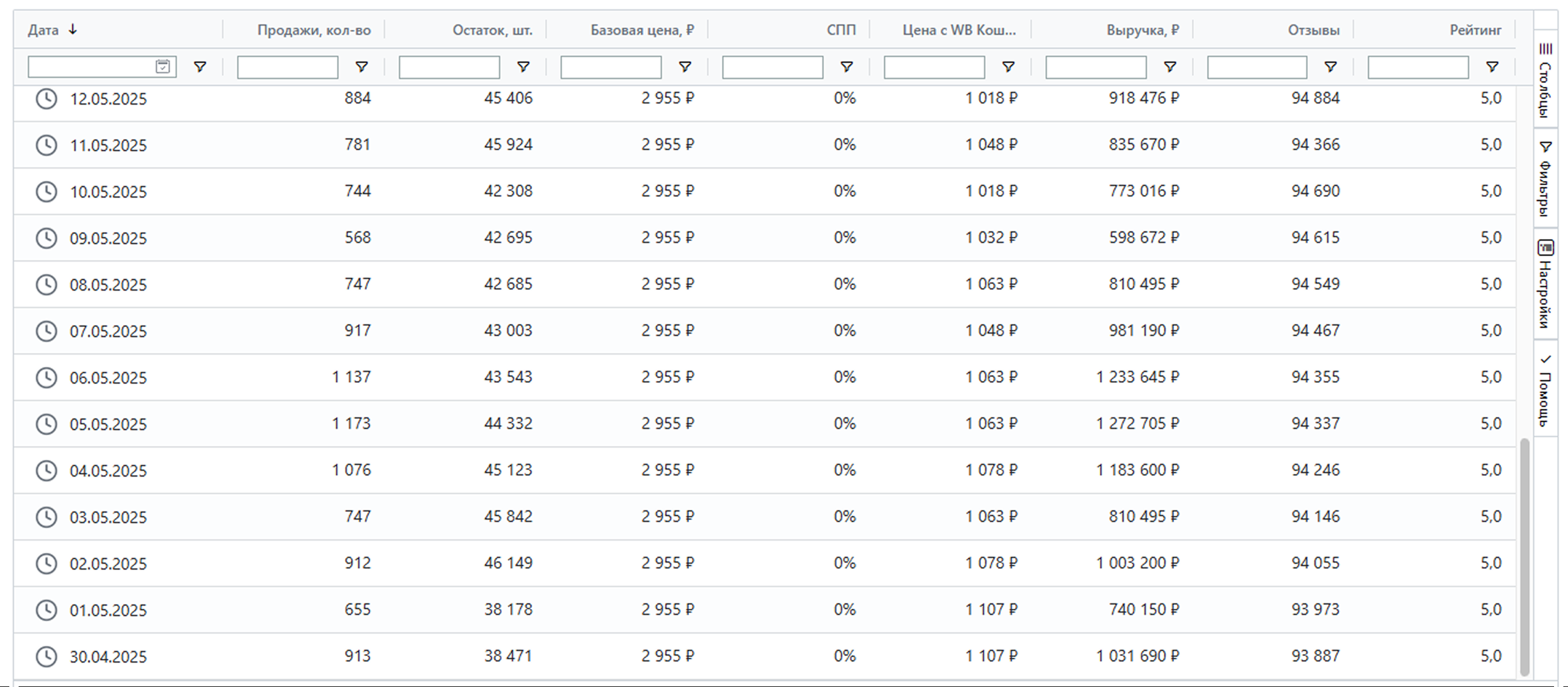Click the vertical table scrollbar thumb
The image size is (1568, 687).
point(1524,556)
